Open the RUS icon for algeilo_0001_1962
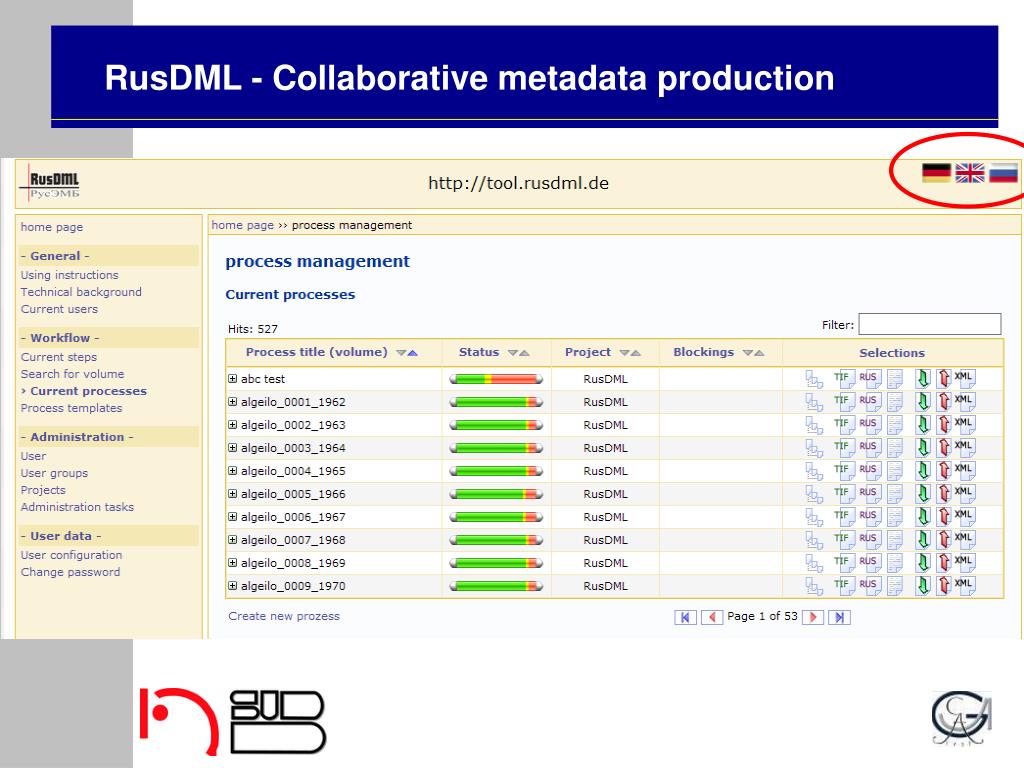The height and width of the screenshot is (768, 1024). 870,402
